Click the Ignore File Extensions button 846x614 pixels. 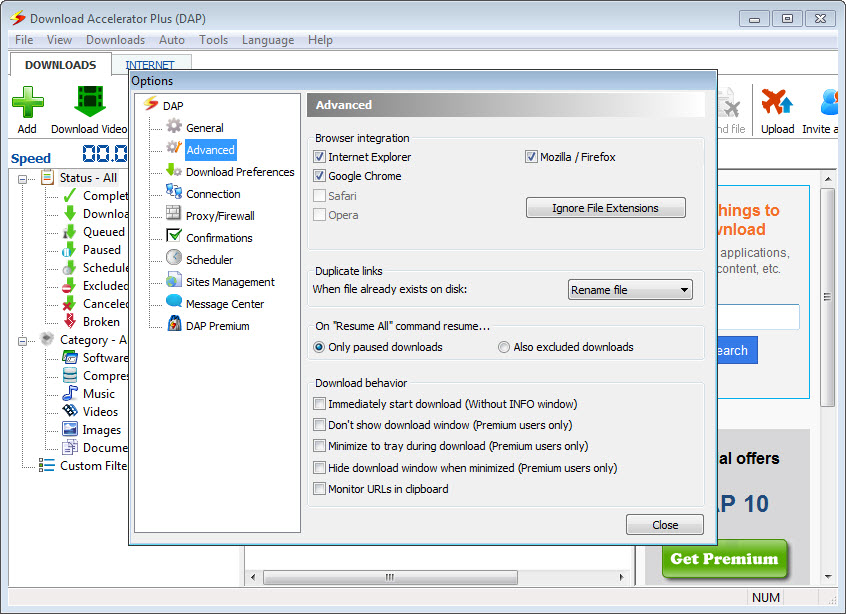pyautogui.click(x=605, y=208)
